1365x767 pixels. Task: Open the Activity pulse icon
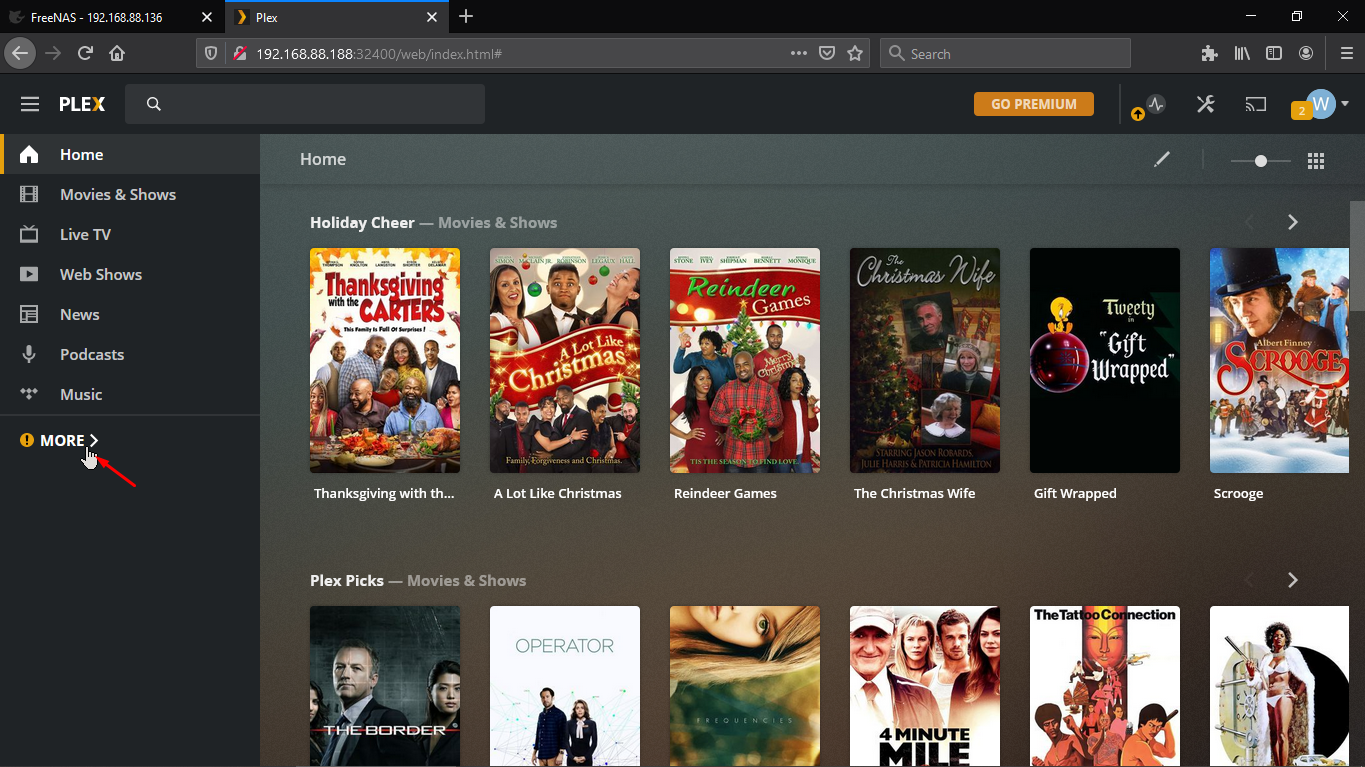click(1157, 104)
